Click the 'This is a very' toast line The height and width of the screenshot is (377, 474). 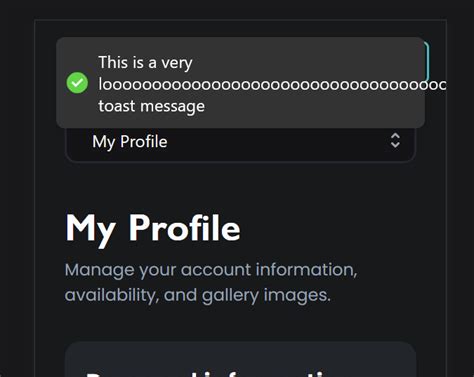[145, 62]
